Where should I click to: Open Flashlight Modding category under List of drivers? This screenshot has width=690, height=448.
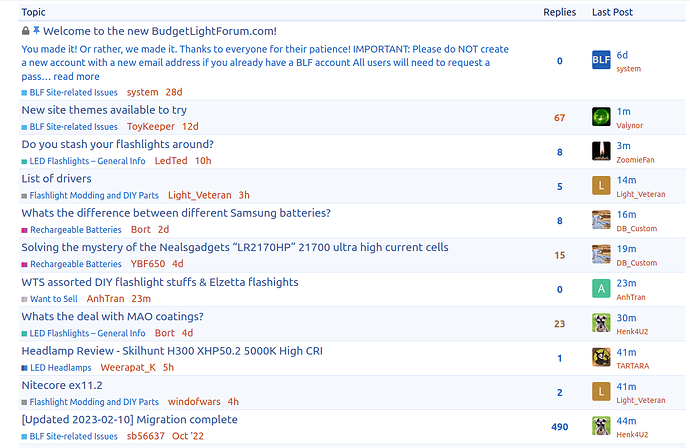click(x=90, y=195)
